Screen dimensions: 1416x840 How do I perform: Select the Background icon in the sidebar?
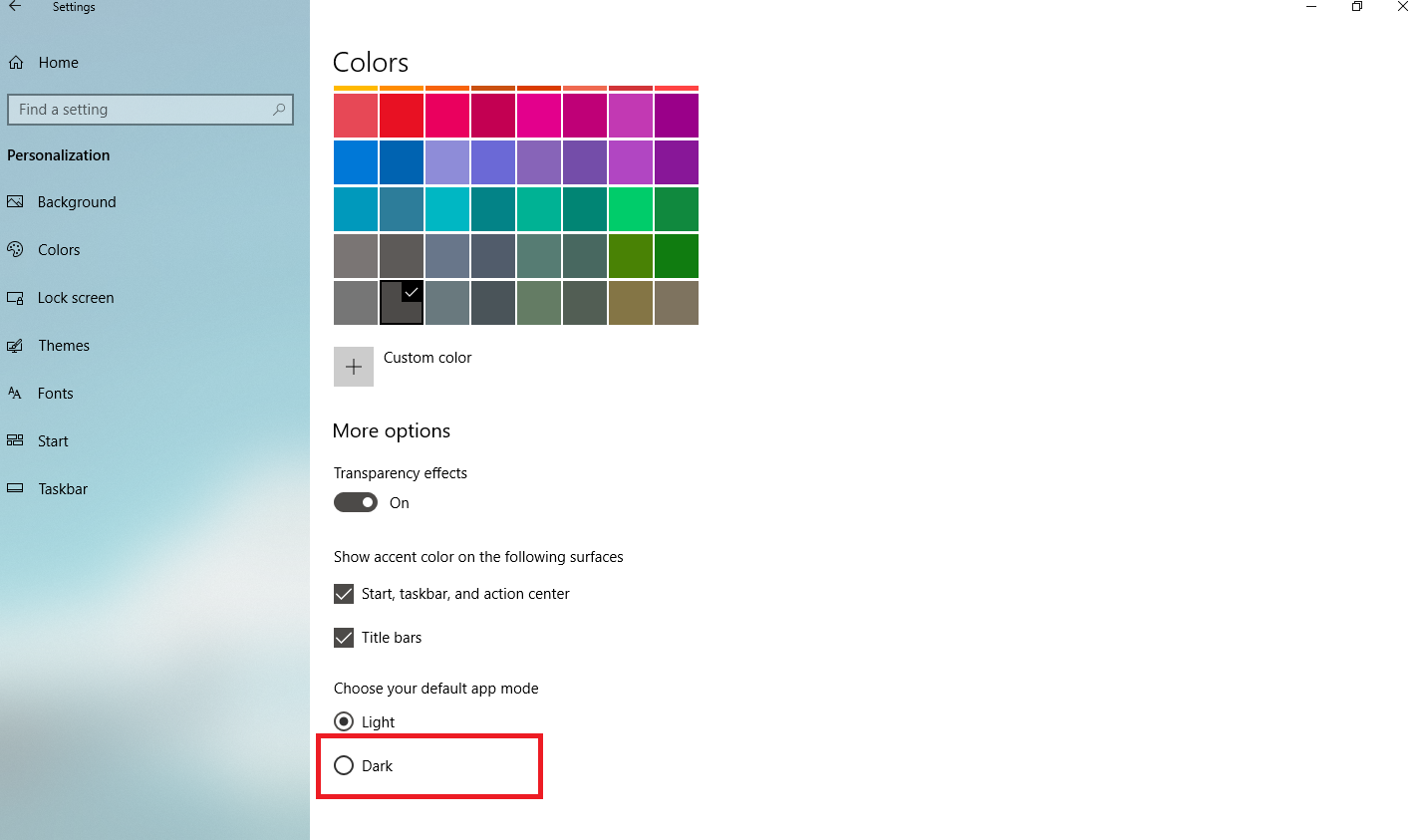(15, 201)
